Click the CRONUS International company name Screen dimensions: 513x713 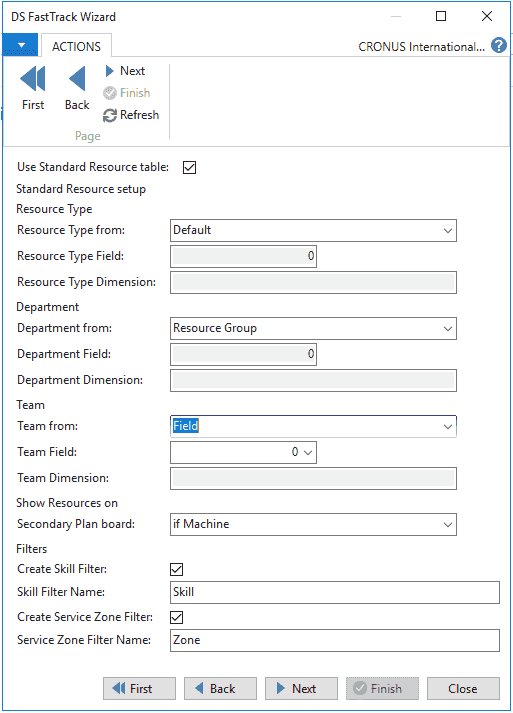(421, 47)
